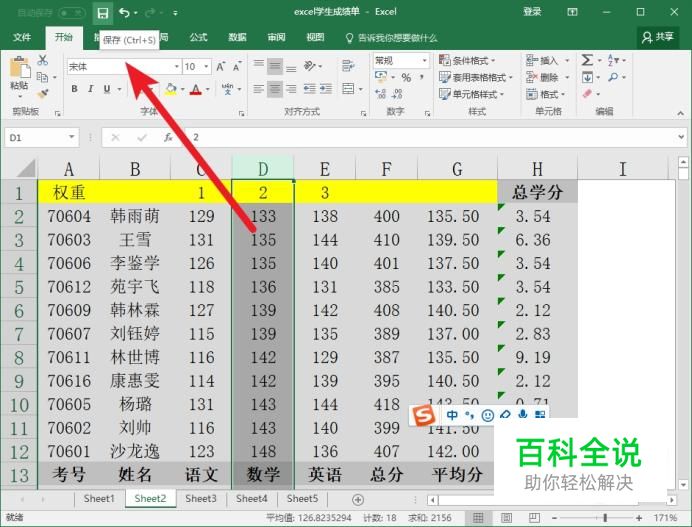Toggle align right

pos(291,89)
